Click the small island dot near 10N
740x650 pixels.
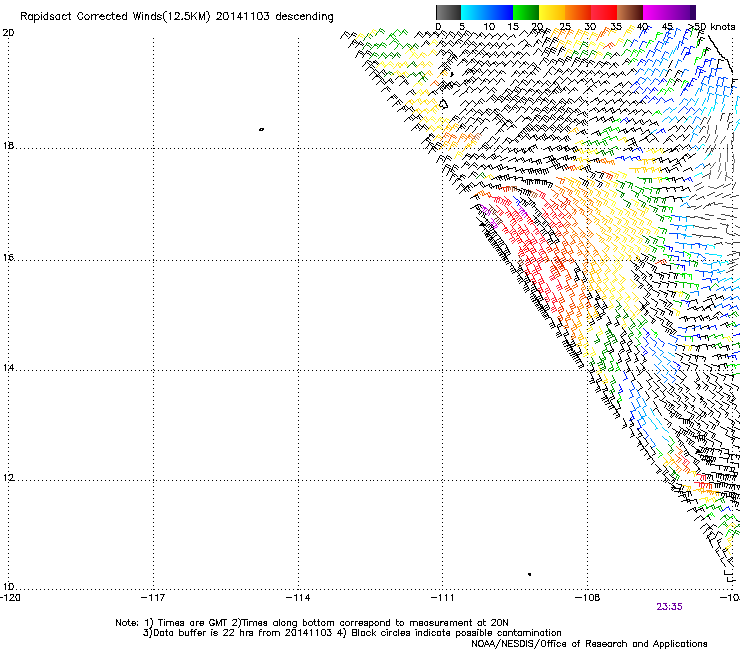click(x=530, y=574)
